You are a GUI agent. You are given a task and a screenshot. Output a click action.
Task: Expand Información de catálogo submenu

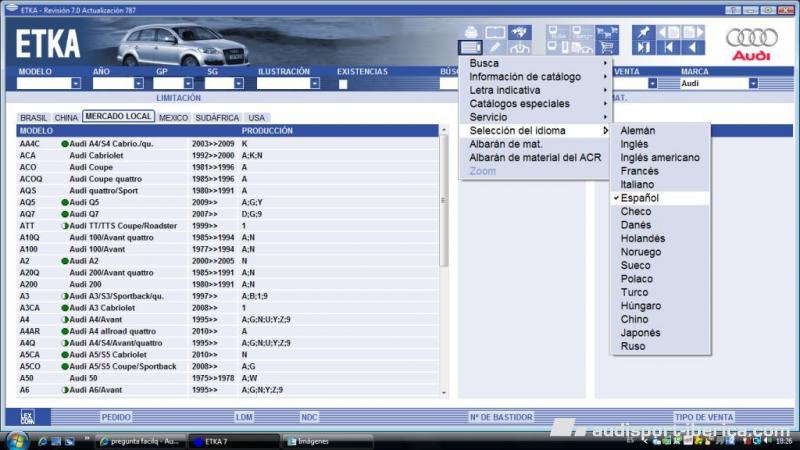pyautogui.click(x=534, y=77)
